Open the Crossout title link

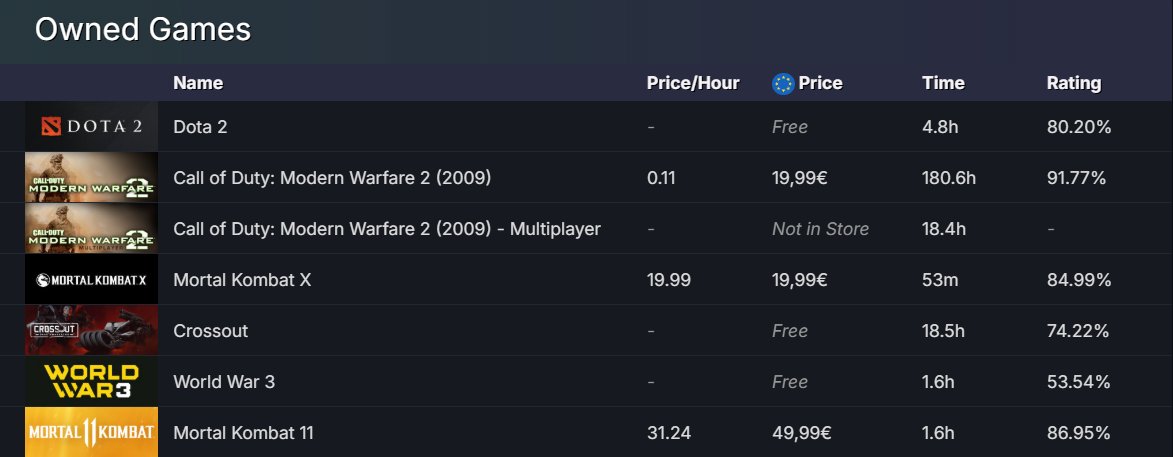click(x=211, y=331)
